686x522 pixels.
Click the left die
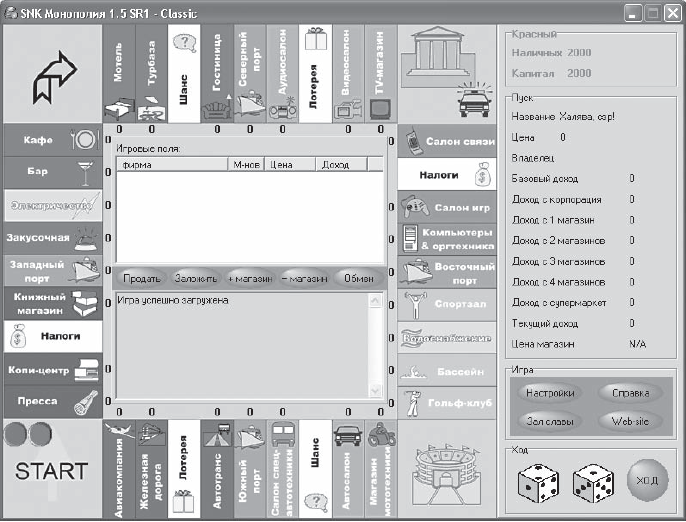click(x=538, y=483)
